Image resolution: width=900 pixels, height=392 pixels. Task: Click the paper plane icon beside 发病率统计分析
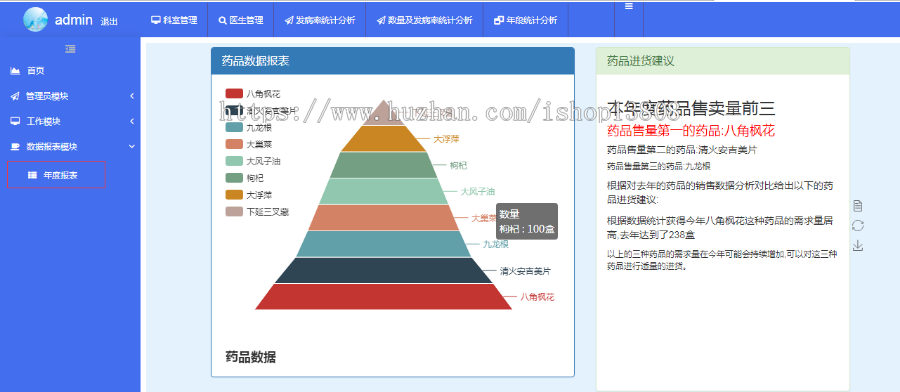coord(289,20)
